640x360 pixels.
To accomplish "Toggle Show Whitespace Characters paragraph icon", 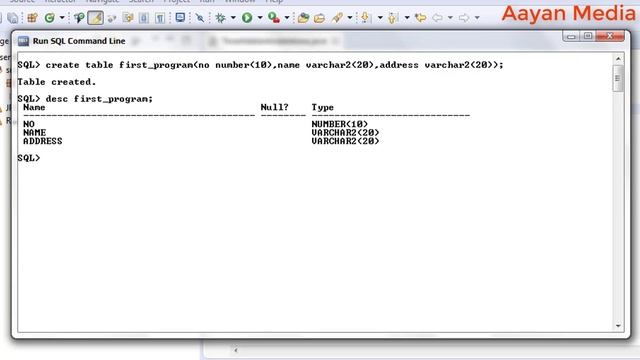I will [160, 18].
